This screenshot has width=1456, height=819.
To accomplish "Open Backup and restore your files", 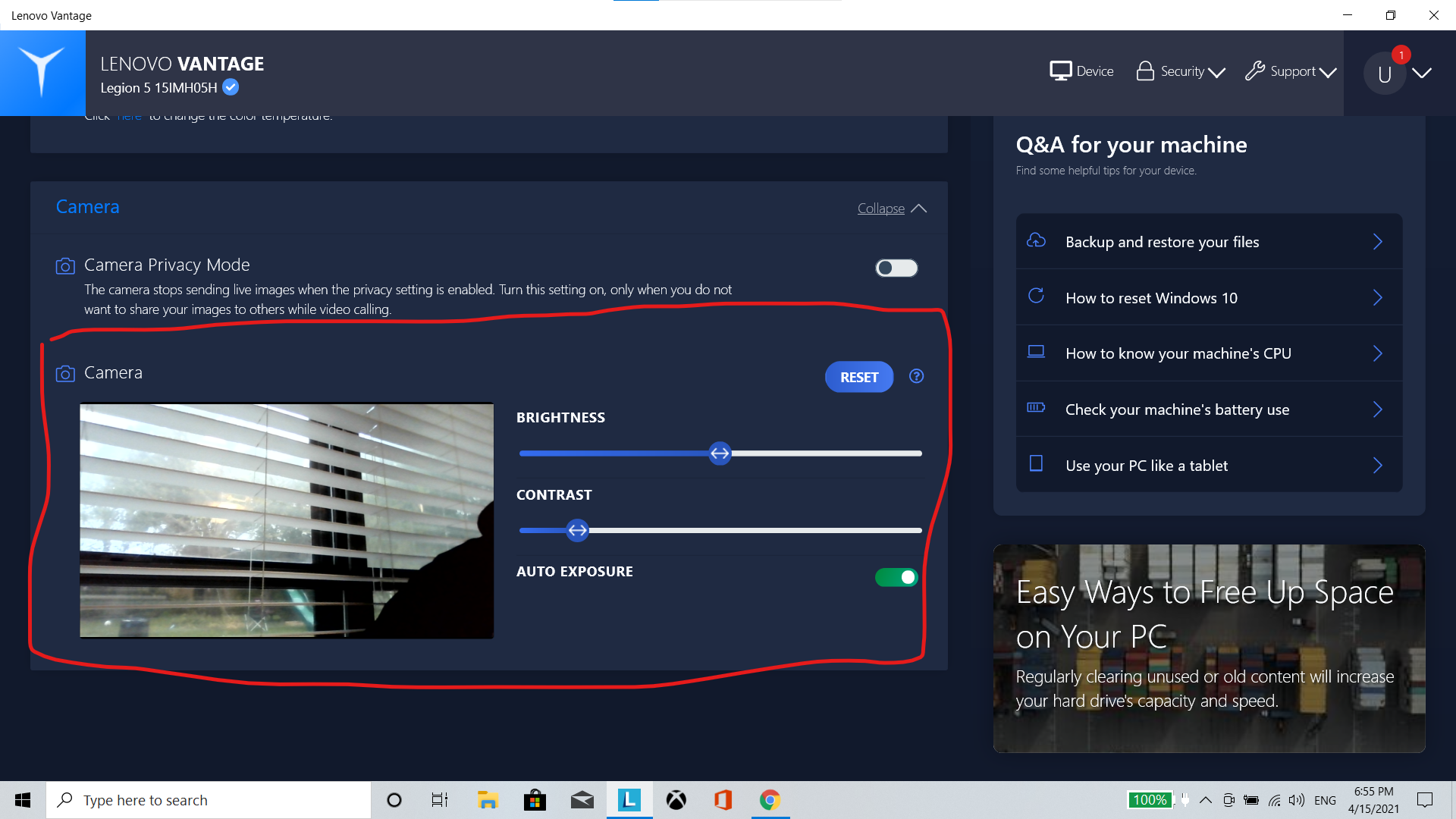I will (1209, 241).
